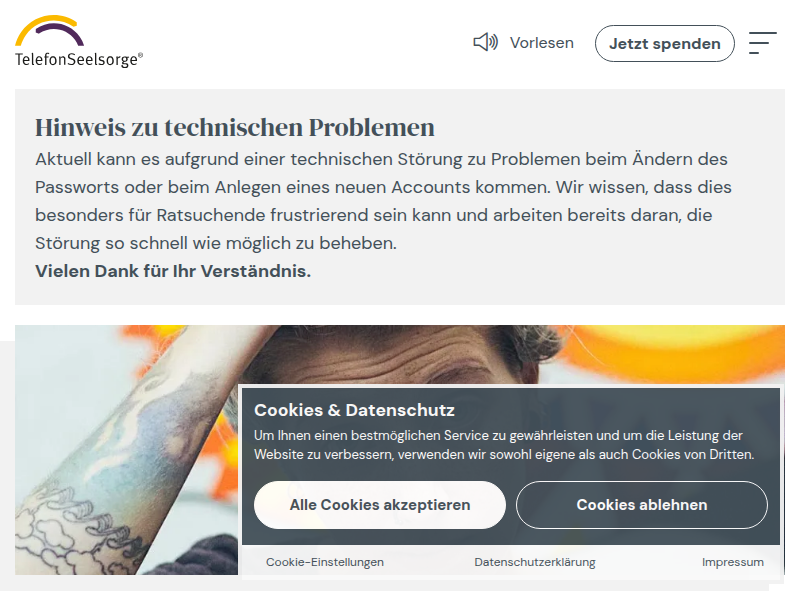Viewport: 800px width, 600px height.
Task: Accept all cookies with Alle Cookies akzeptieren
Action: (x=380, y=505)
